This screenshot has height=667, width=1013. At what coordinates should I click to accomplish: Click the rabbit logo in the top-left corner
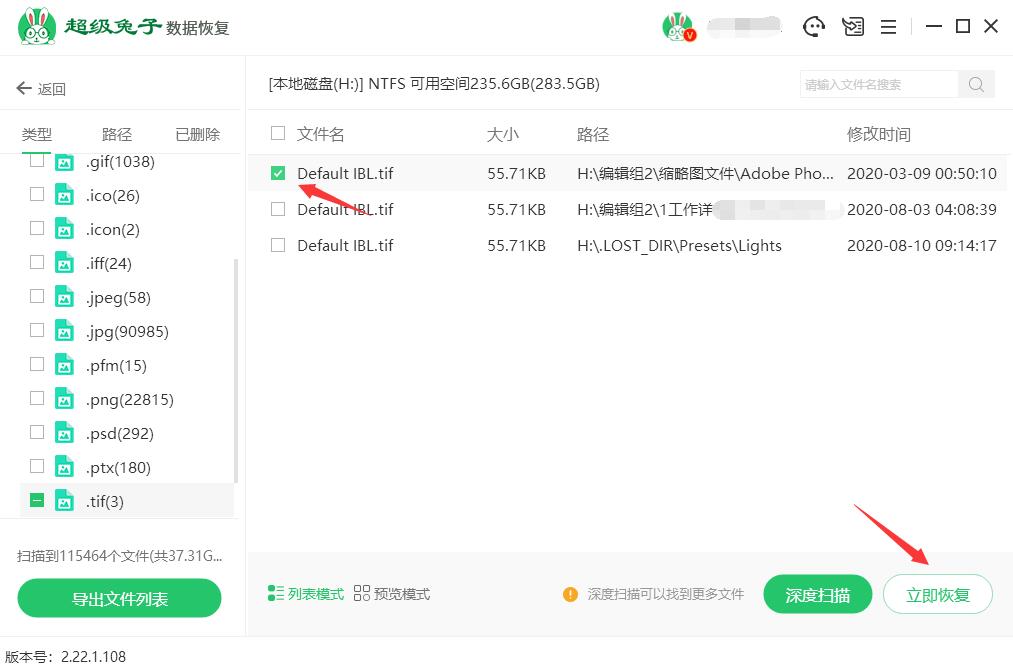(36, 27)
